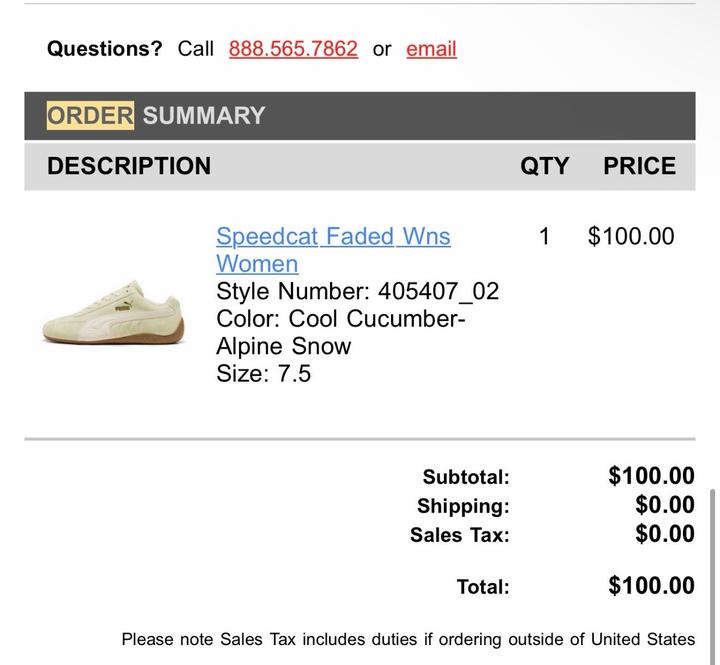Click the item quantity value 1
Image resolution: width=720 pixels, height=665 pixels.
click(x=544, y=237)
